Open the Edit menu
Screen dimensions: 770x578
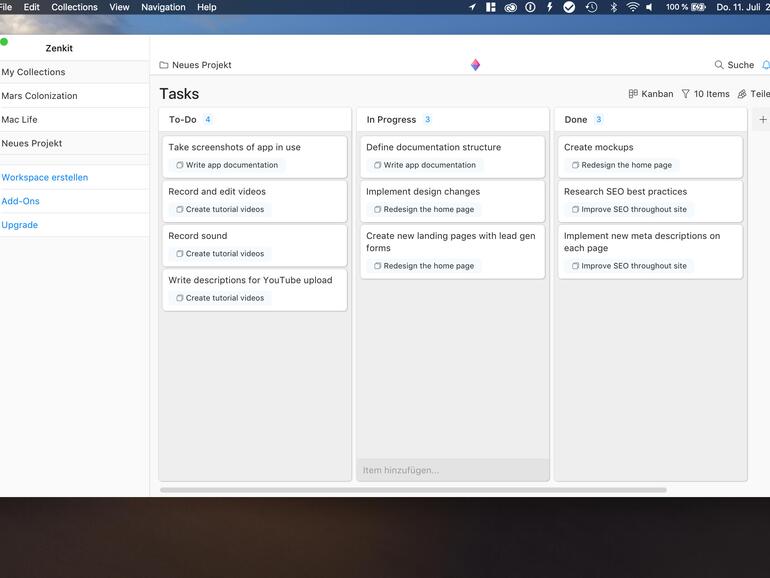[31, 7]
